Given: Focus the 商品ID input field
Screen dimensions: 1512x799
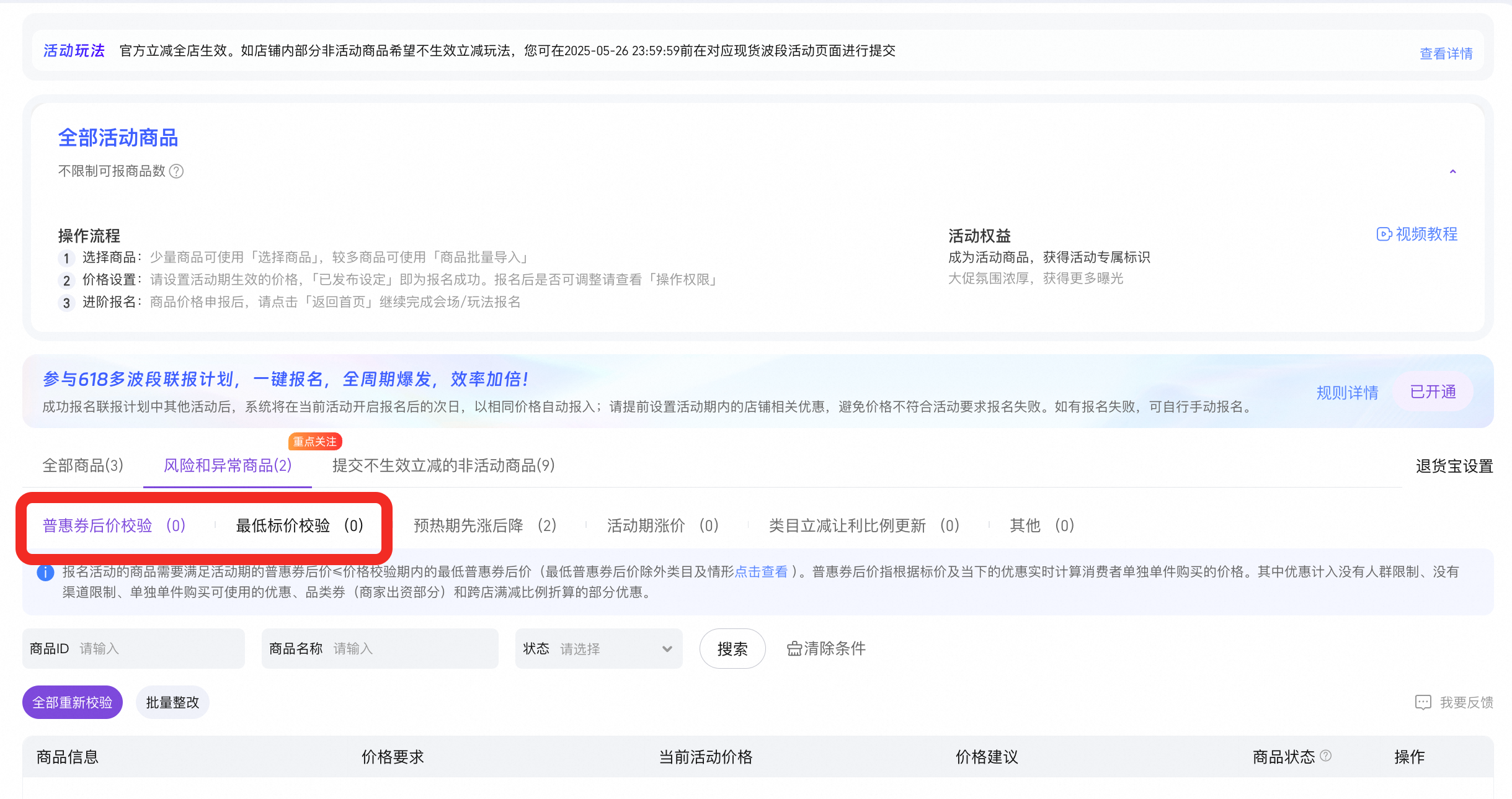Looking at the screenshot, I should 133,648.
